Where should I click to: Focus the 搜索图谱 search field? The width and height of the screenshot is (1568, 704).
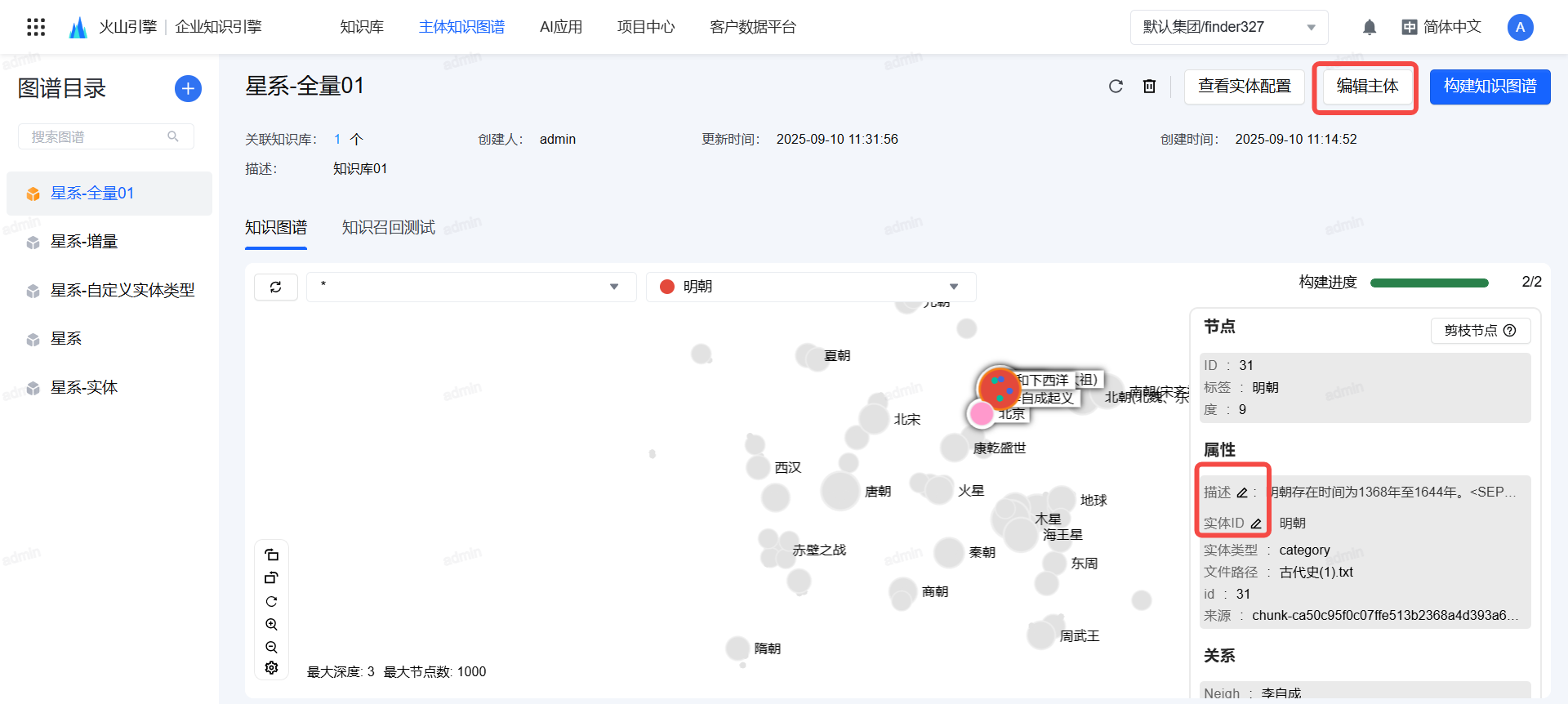point(106,136)
